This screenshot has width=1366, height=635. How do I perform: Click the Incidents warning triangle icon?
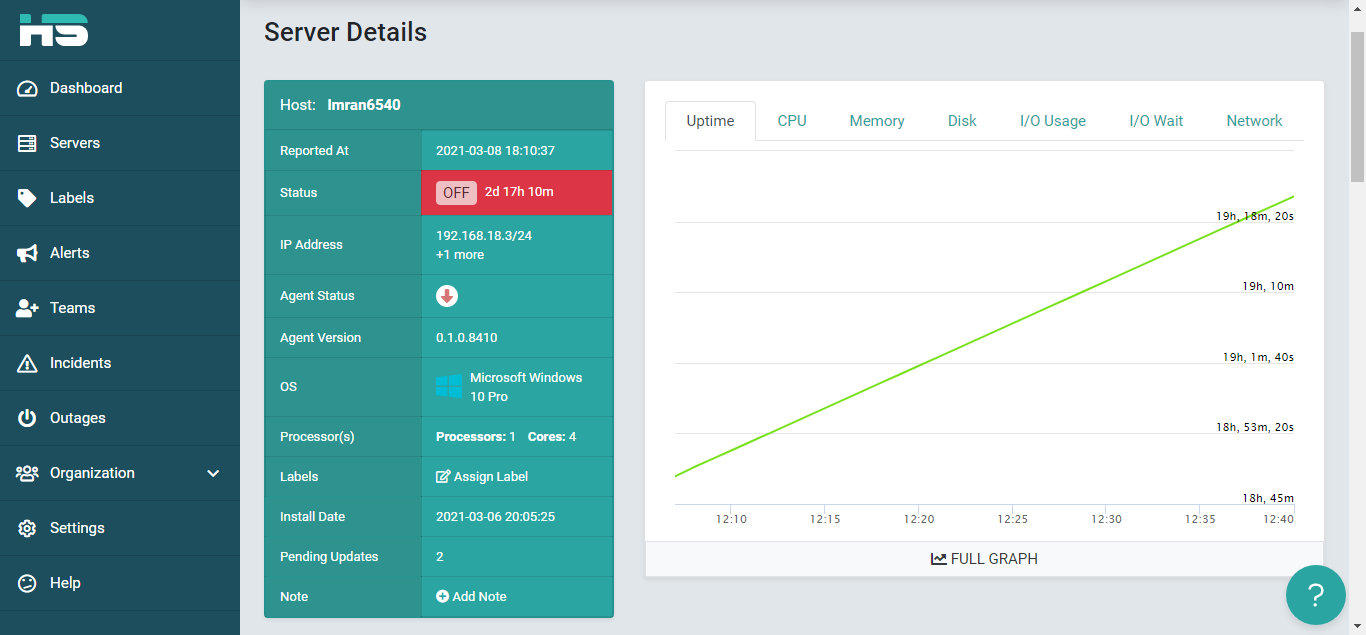click(27, 363)
